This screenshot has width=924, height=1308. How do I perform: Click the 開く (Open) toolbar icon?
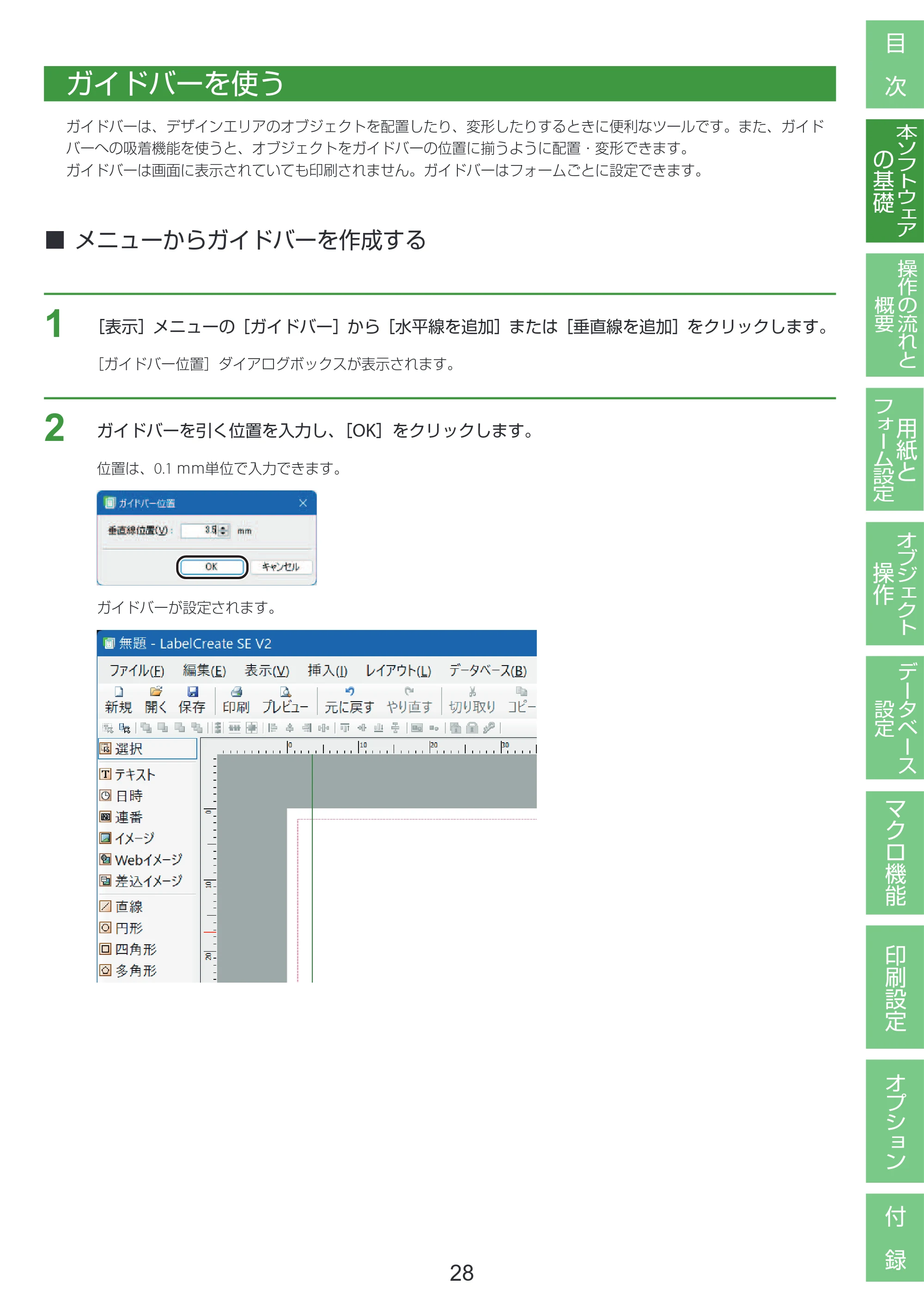tap(155, 700)
